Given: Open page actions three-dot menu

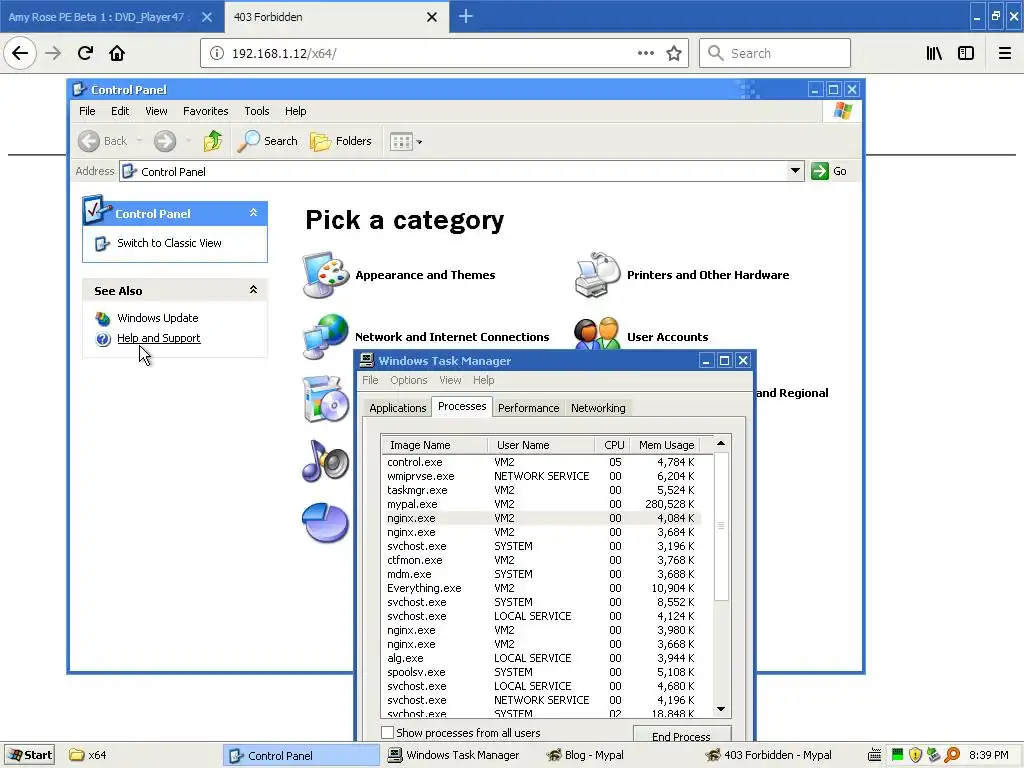Looking at the screenshot, I should (x=646, y=53).
